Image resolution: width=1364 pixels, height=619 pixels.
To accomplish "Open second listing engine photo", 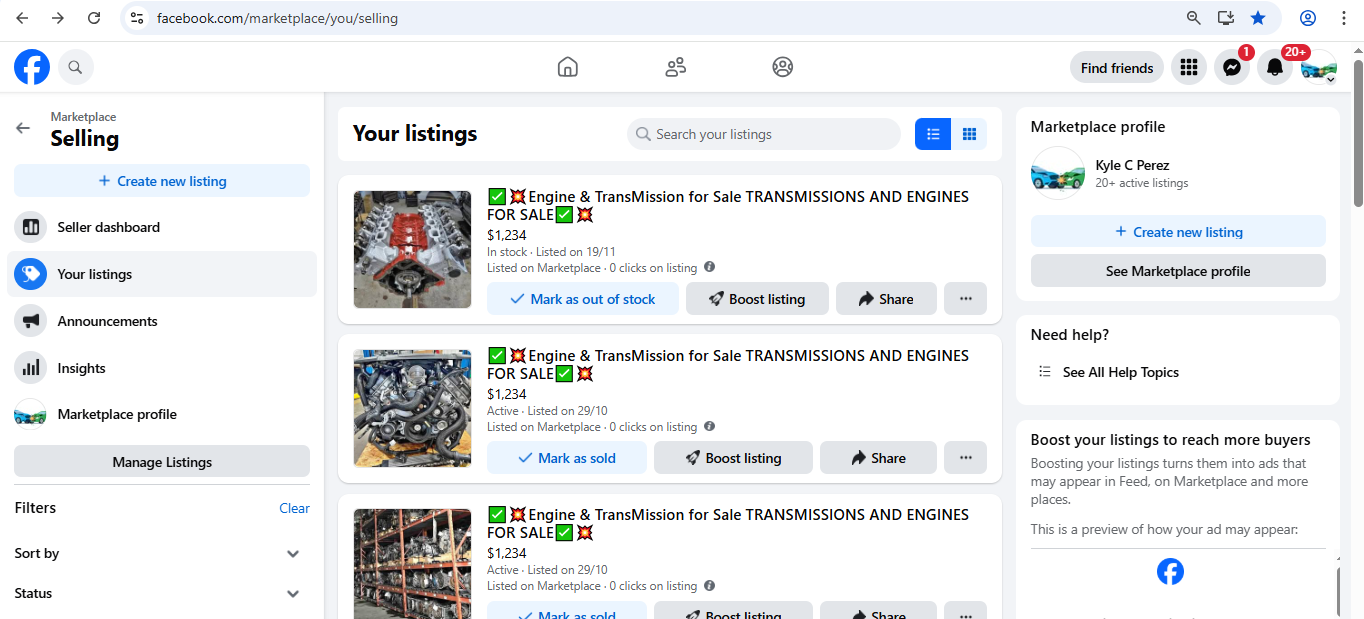I will coord(412,408).
